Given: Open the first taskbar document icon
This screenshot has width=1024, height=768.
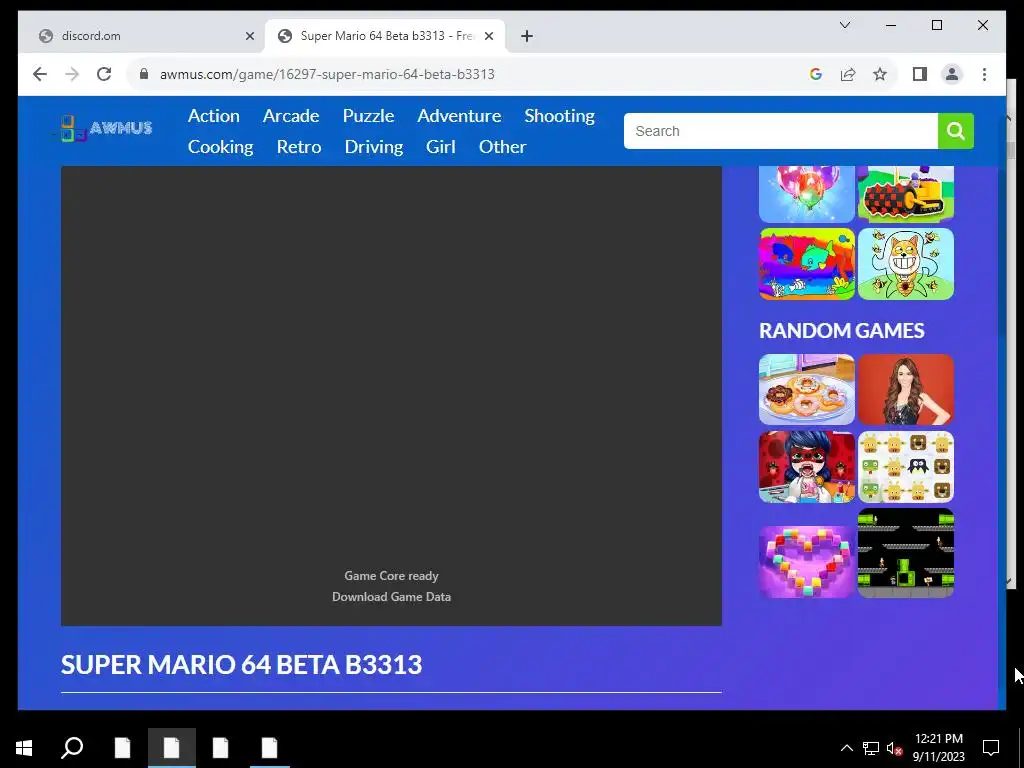Looking at the screenshot, I should [x=122, y=748].
